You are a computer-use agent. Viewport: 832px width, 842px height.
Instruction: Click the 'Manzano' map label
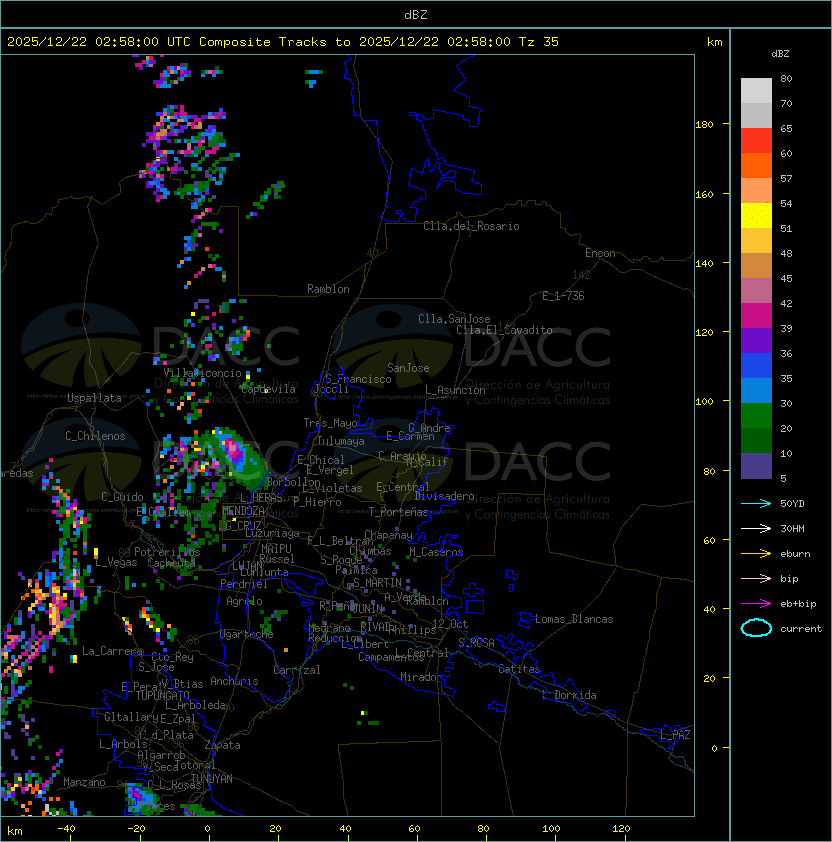click(84, 782)
